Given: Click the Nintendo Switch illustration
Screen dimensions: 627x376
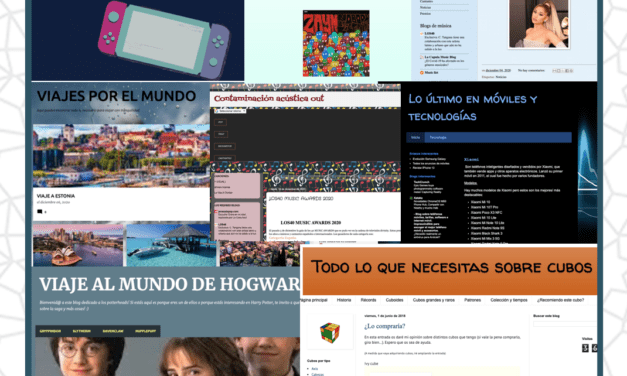Looking at the screenshot, I should (164, 39).
